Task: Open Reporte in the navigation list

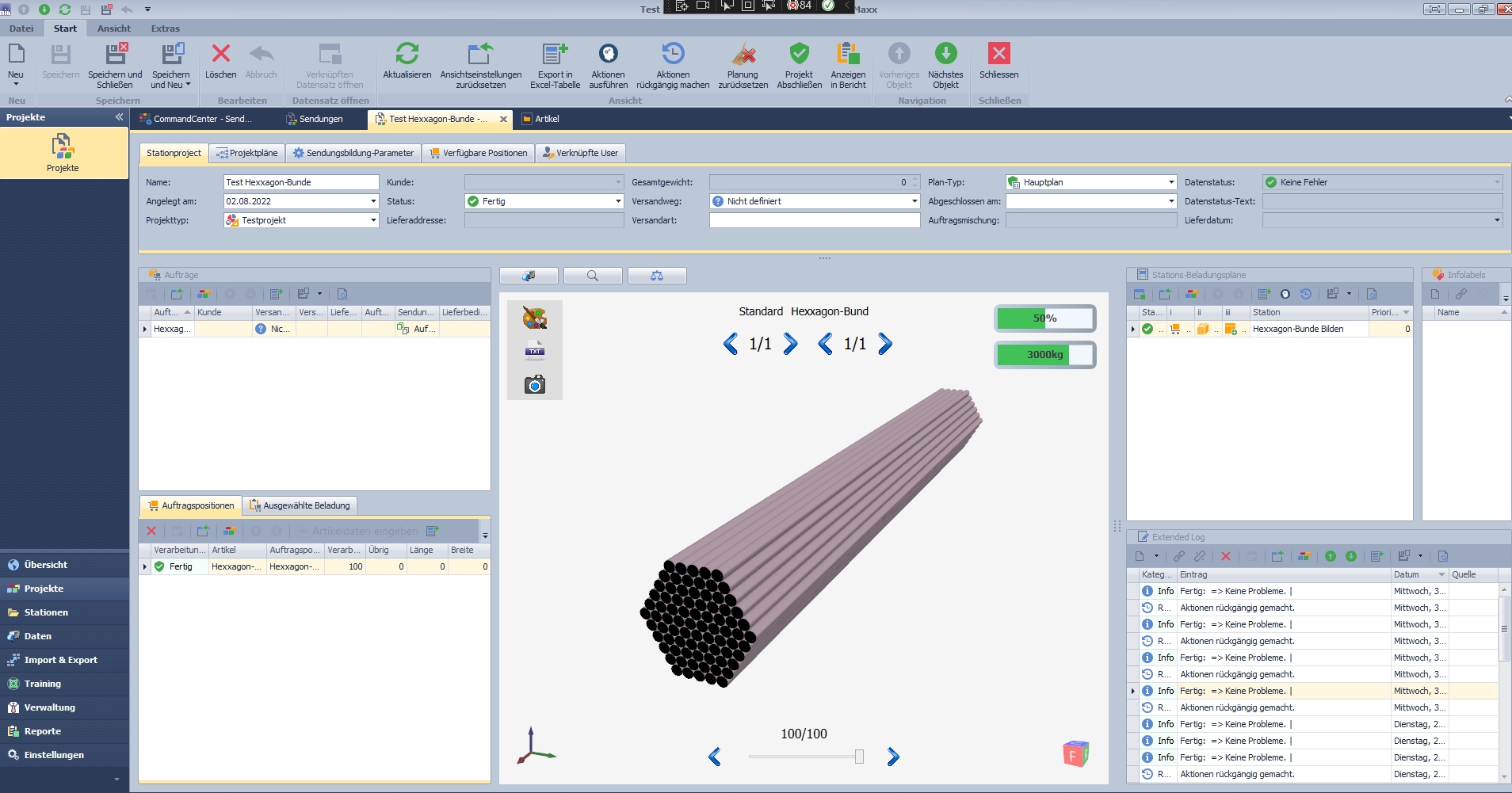Action: pyautogui.click(x=64, y=731)
